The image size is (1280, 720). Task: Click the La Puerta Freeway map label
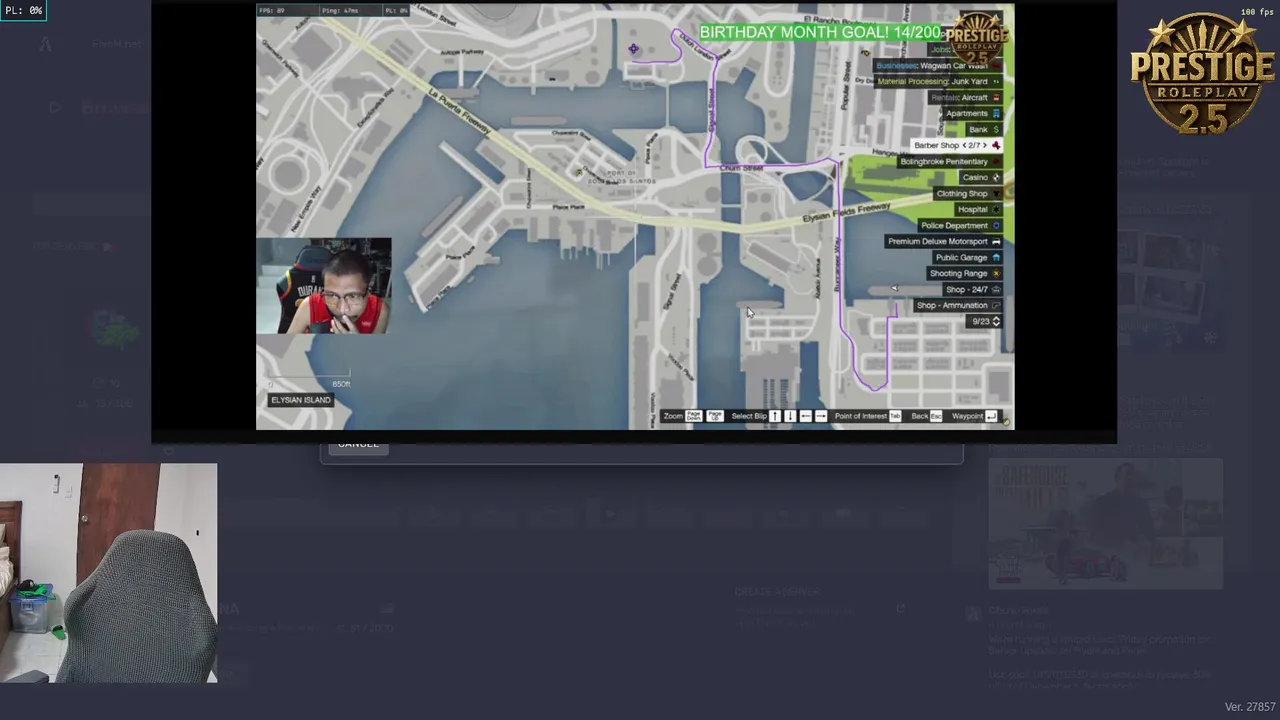[460, 112]
